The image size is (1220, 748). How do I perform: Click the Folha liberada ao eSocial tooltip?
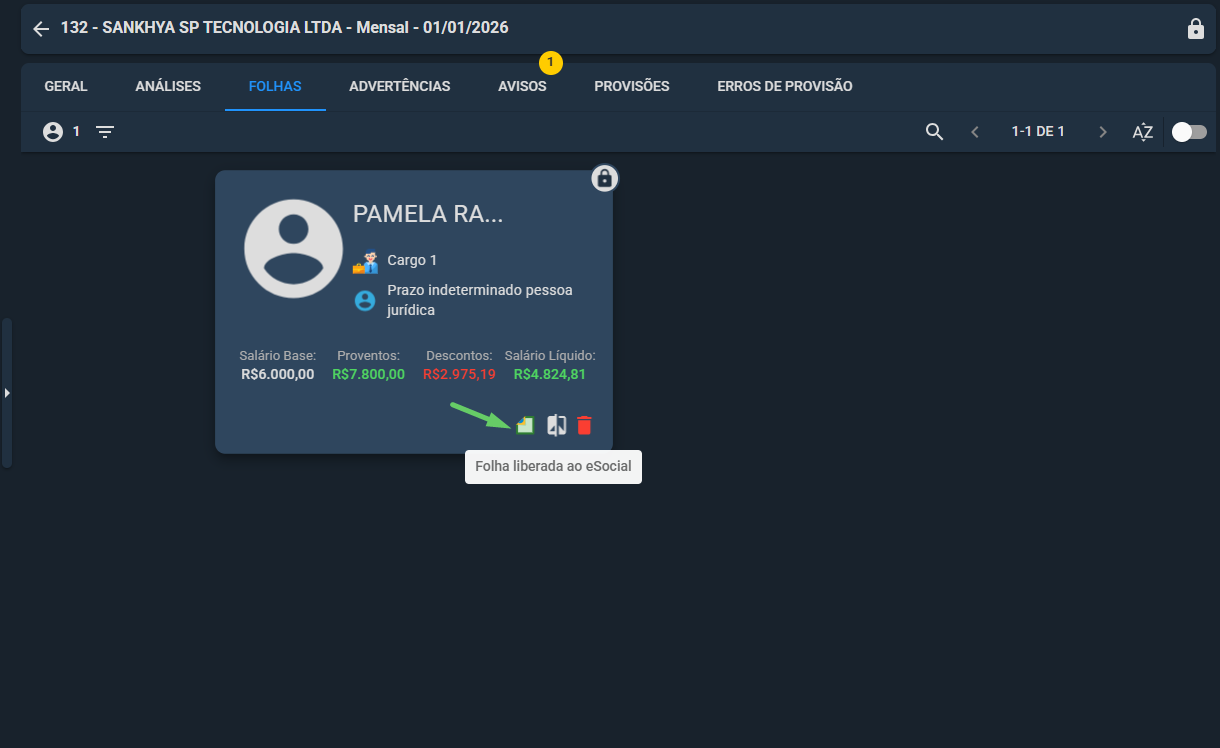[x=553, y=467]
